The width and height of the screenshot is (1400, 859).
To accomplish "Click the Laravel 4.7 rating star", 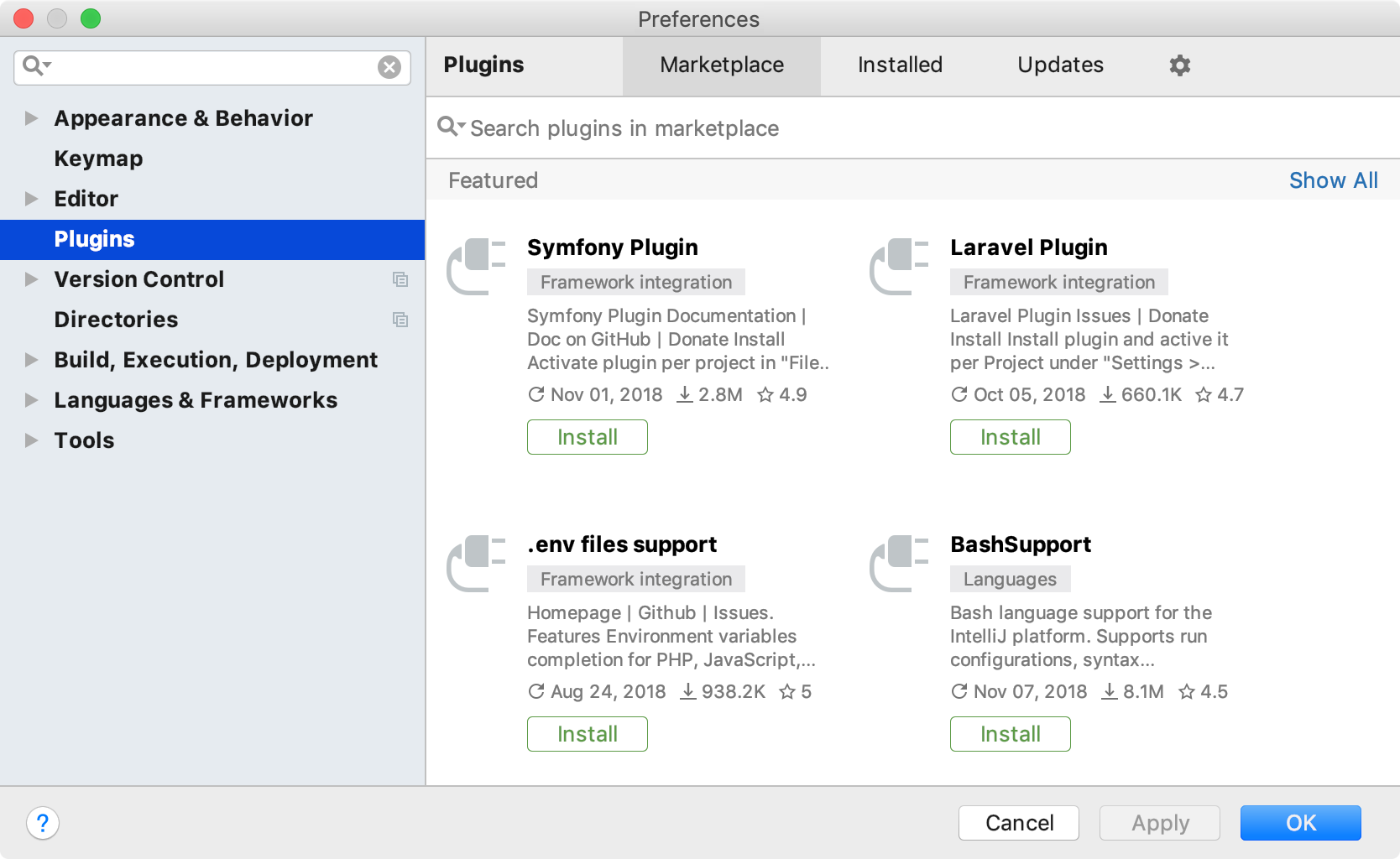I will (x=1204, y=394).
